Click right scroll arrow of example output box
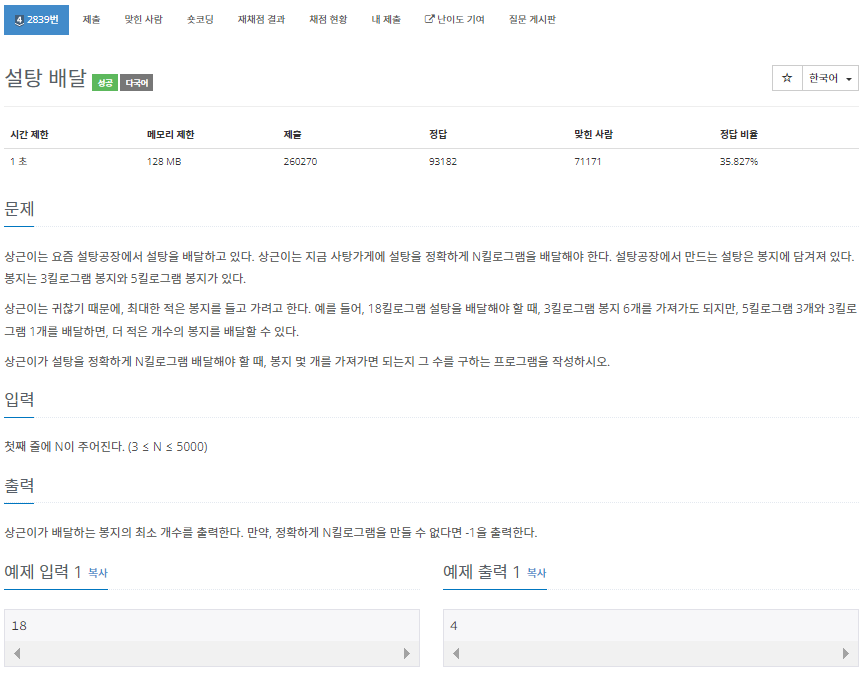 point(846,654)
